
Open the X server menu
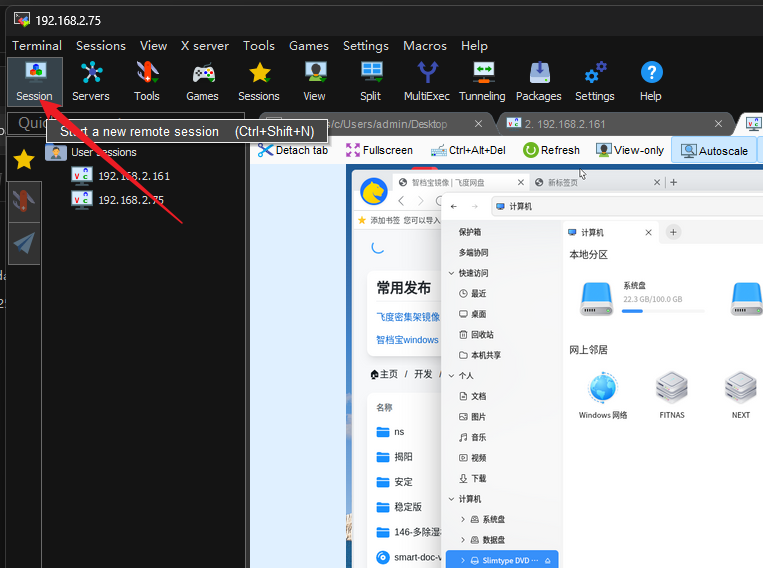205,46
